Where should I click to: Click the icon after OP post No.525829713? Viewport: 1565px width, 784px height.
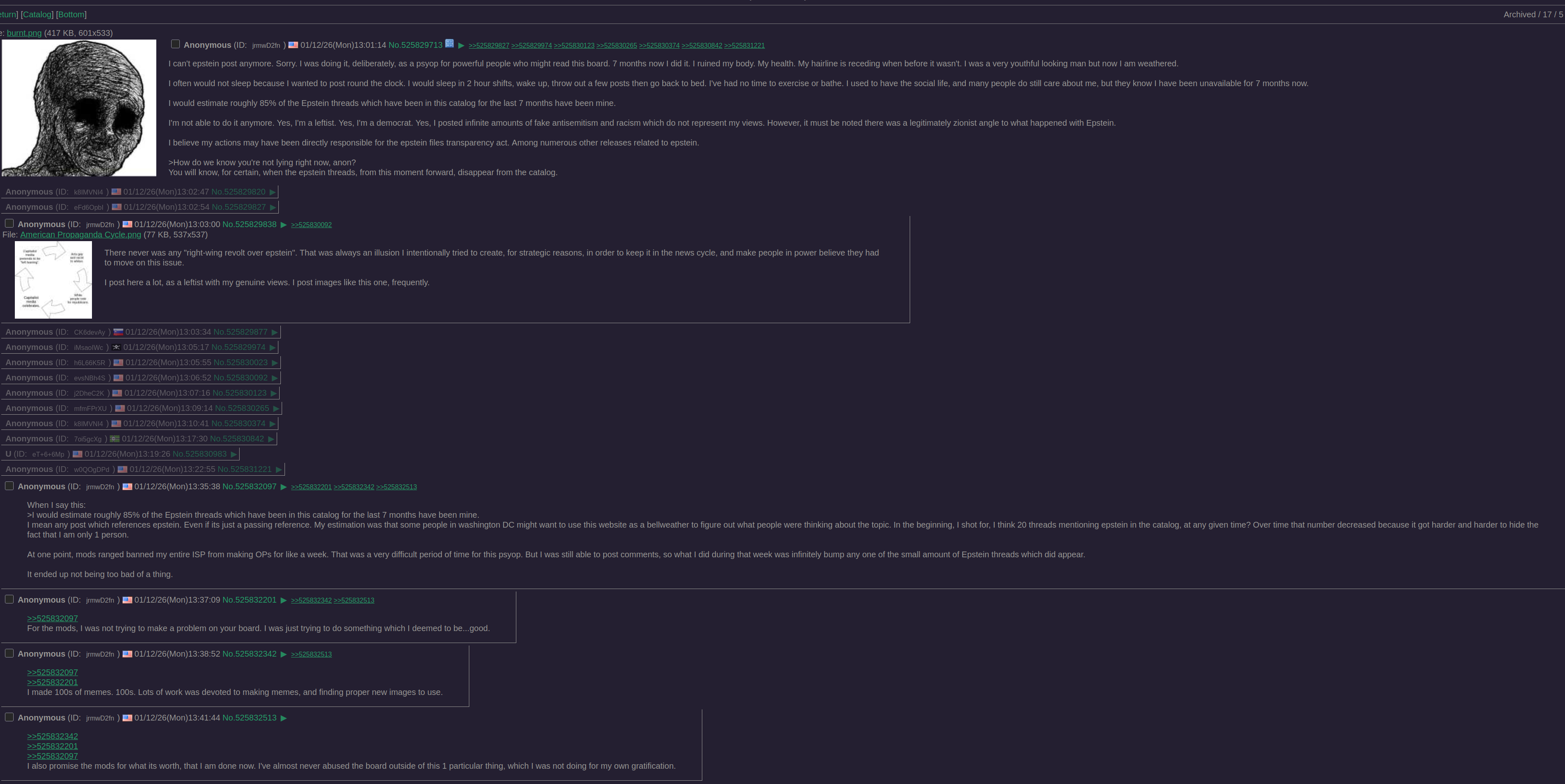pos(449,43)
